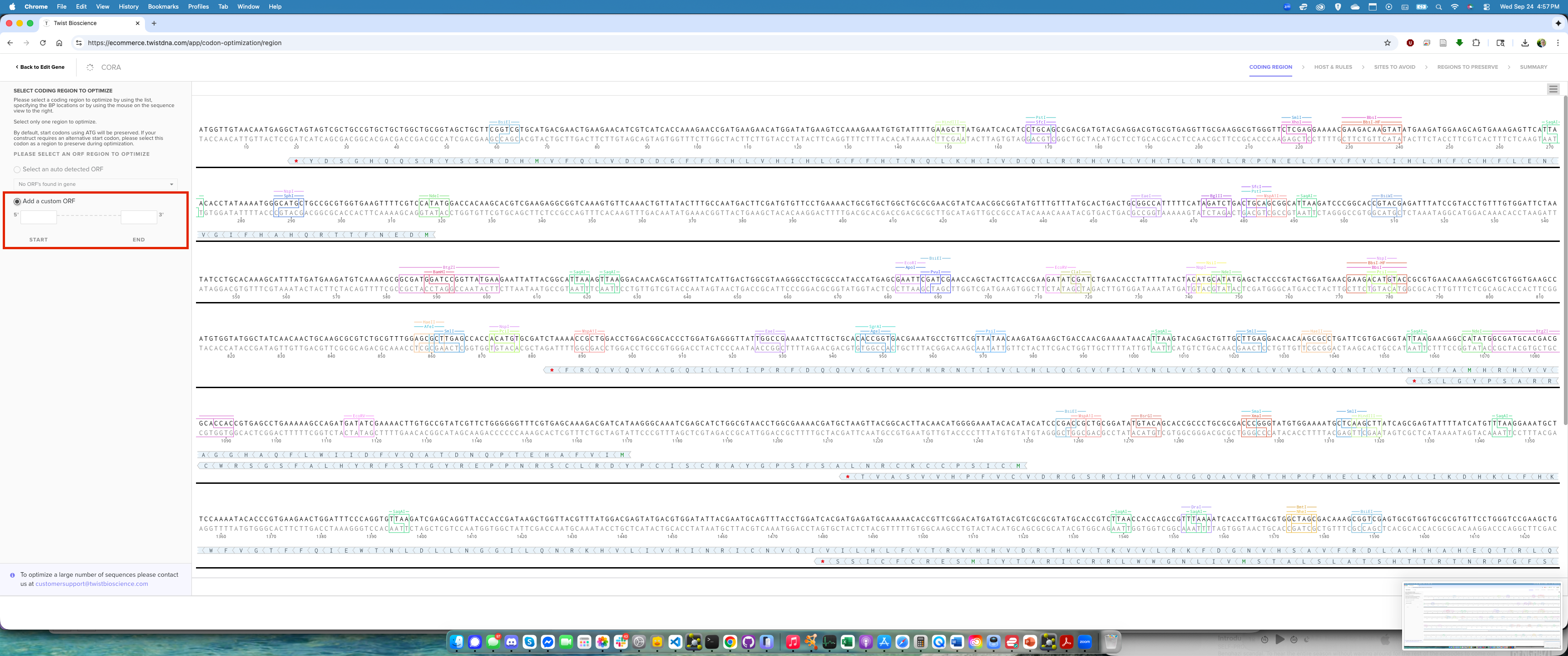Viewport: 1568px width, 656px height.
Task: Switch to HOST & RULES step
Action: (1332, 67)
